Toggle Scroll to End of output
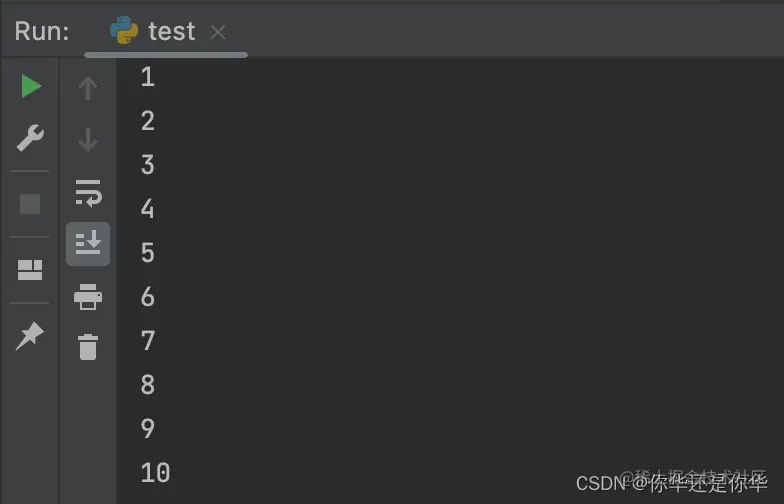The height and width of the screenshot is (504, 784). point(88,244)
